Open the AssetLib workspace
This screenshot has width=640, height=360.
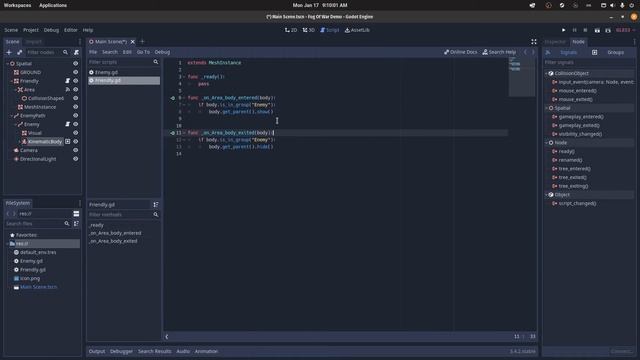[357, 30]
